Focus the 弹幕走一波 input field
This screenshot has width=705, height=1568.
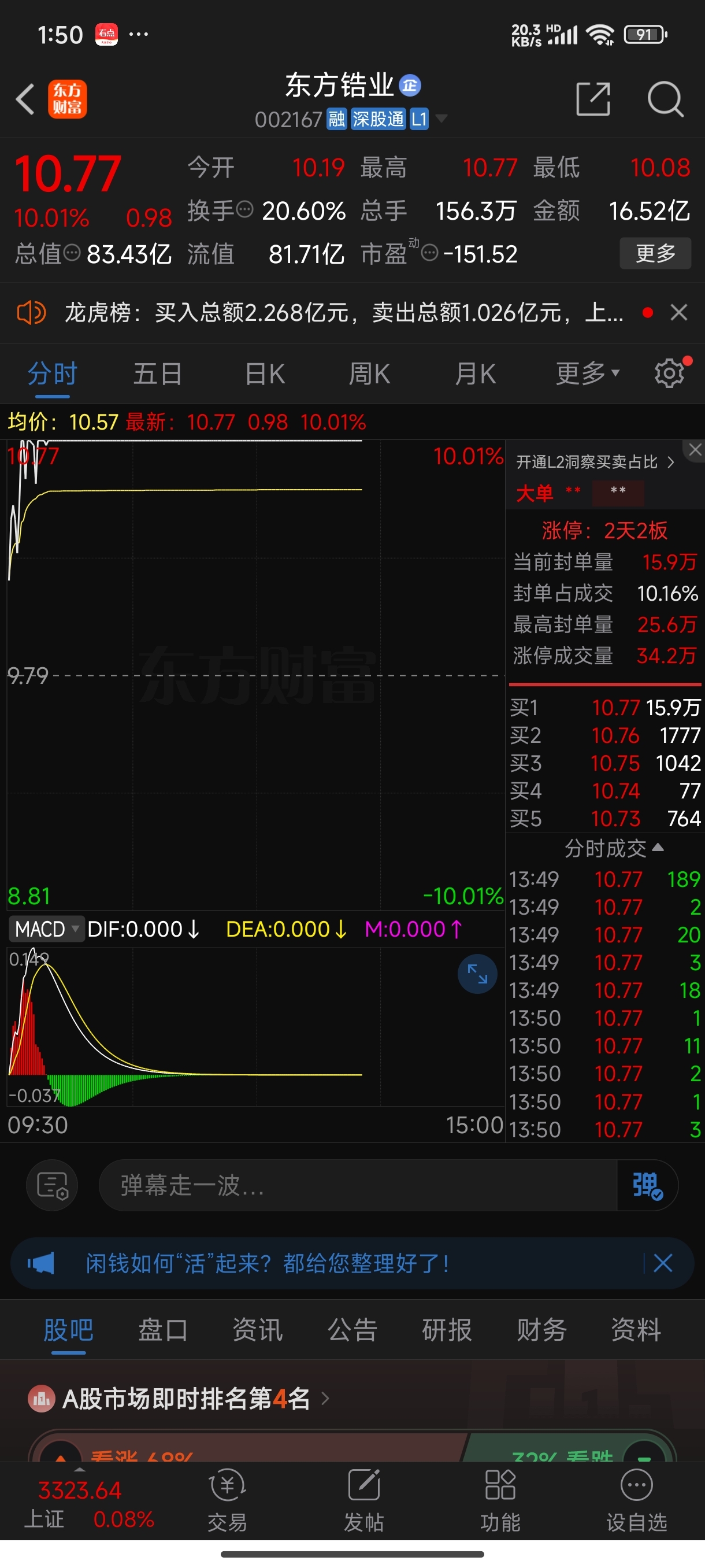[358, 1185]
